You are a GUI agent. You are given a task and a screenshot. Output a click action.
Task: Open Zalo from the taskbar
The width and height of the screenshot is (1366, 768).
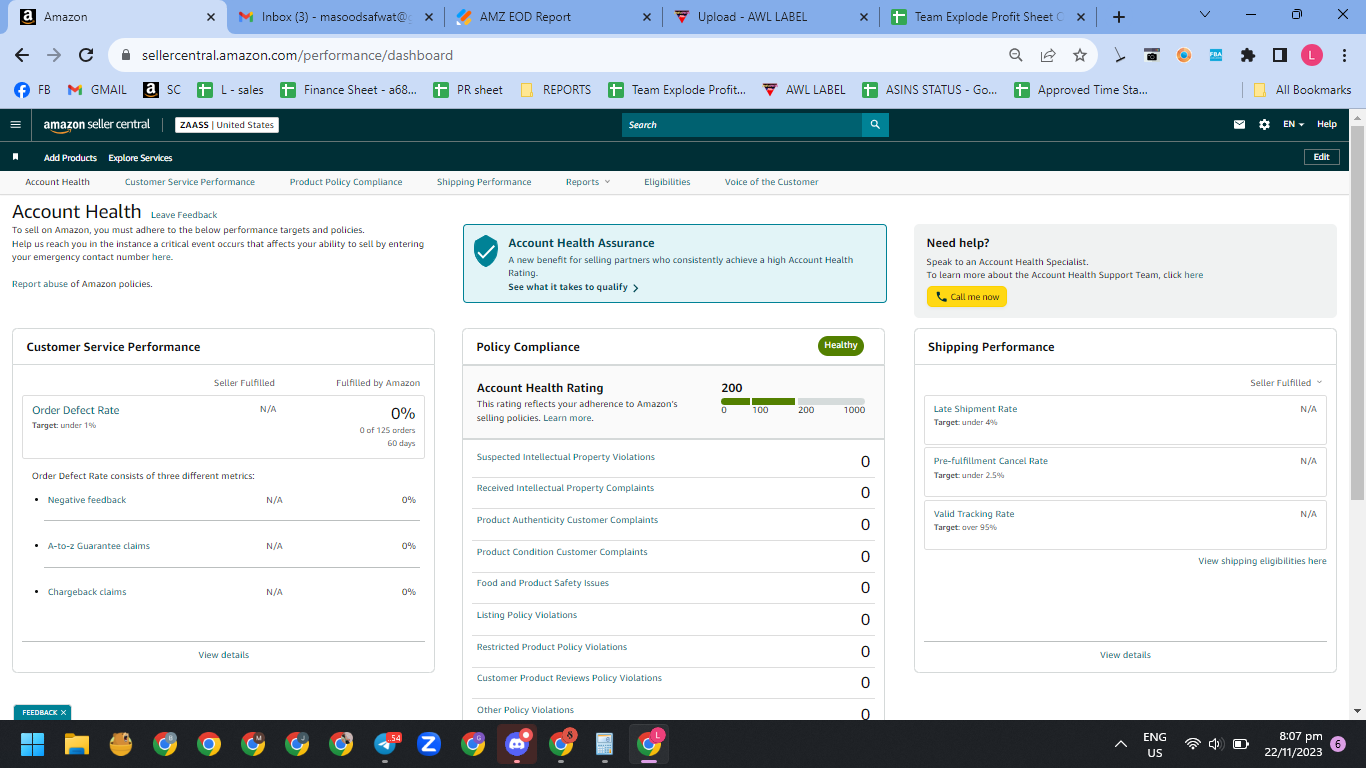click(x=429, y=744)
